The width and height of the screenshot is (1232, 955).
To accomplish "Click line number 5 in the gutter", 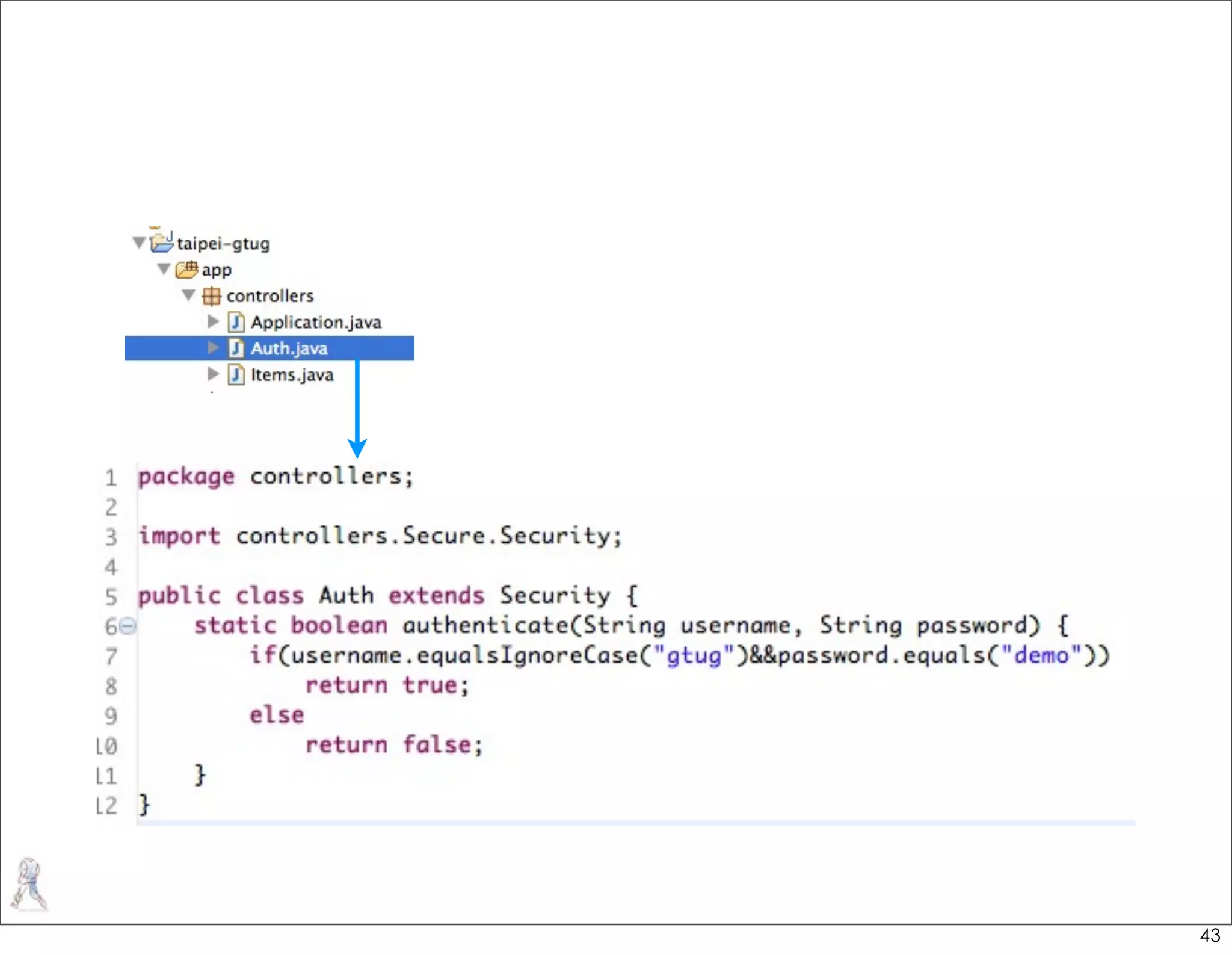I will (x=111, y=596).
